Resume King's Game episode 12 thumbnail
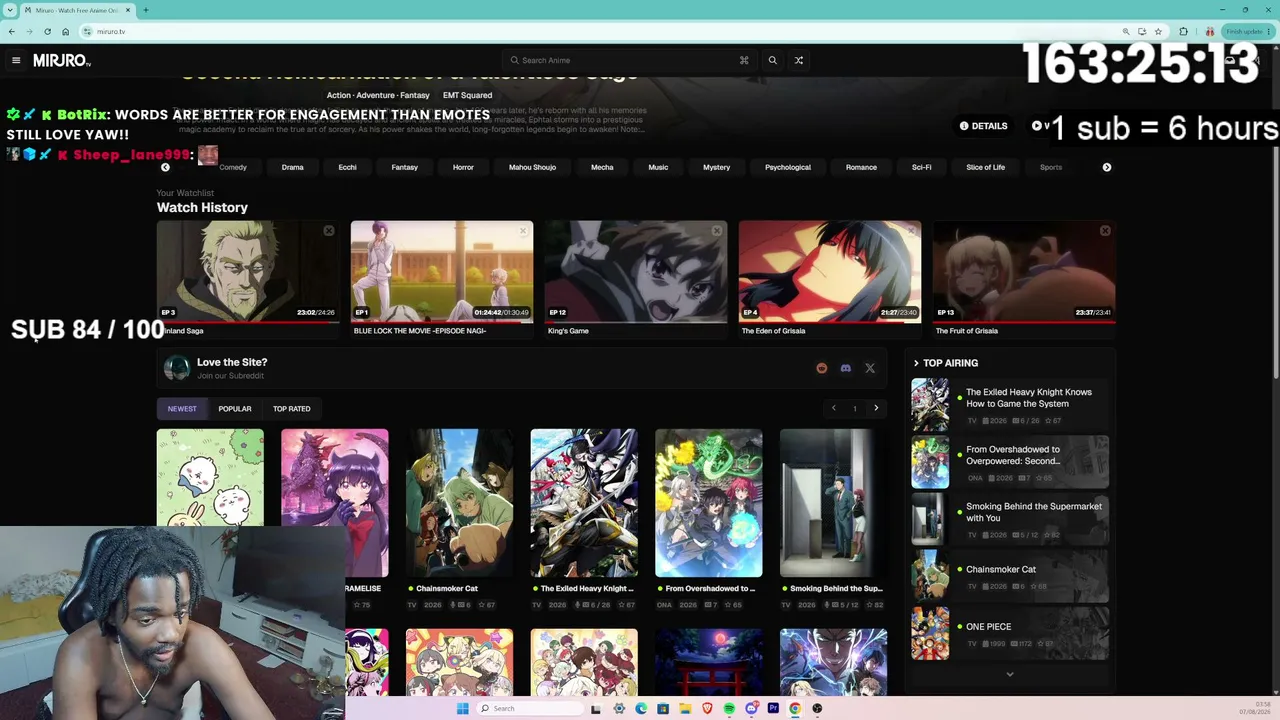1280x720 pixels. point(636,272)
